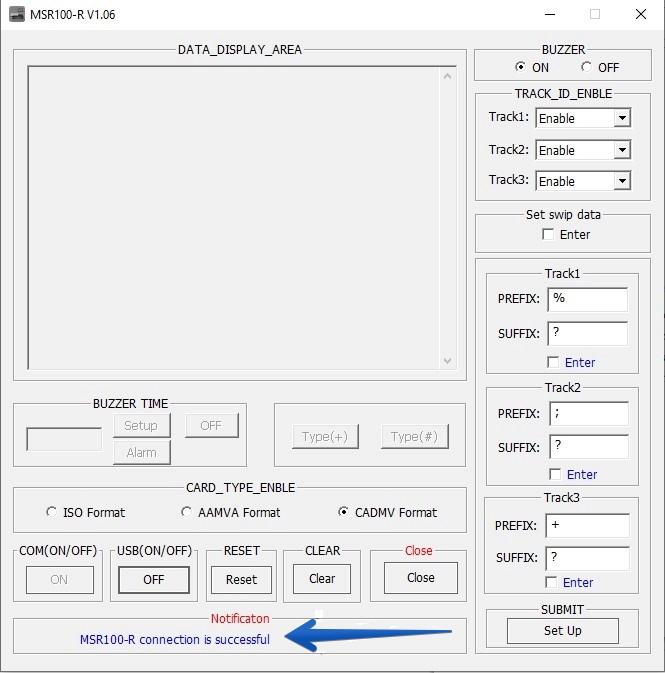Enable the Track1 Enter checkbox
The image size is (665, 673).
(553, 362)
